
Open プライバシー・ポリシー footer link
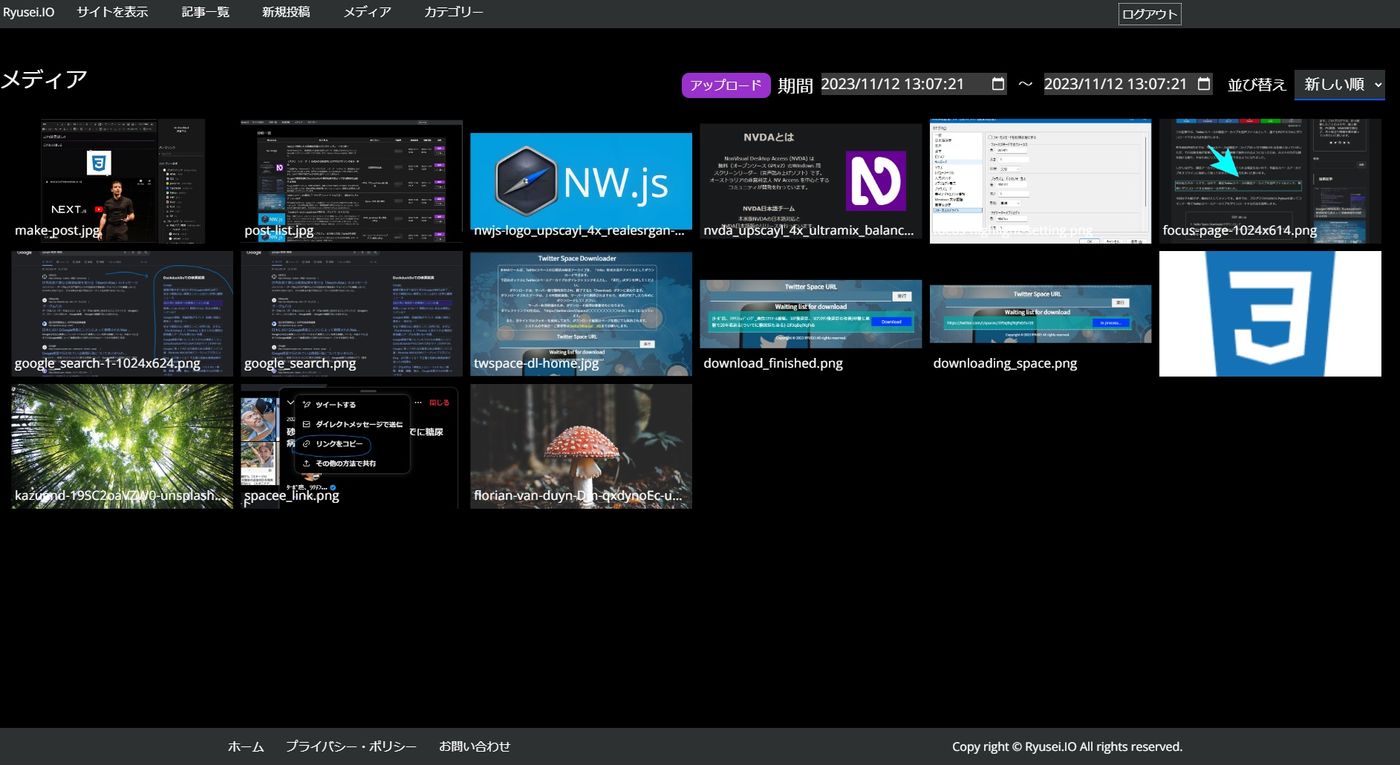[x=351, y=747]
